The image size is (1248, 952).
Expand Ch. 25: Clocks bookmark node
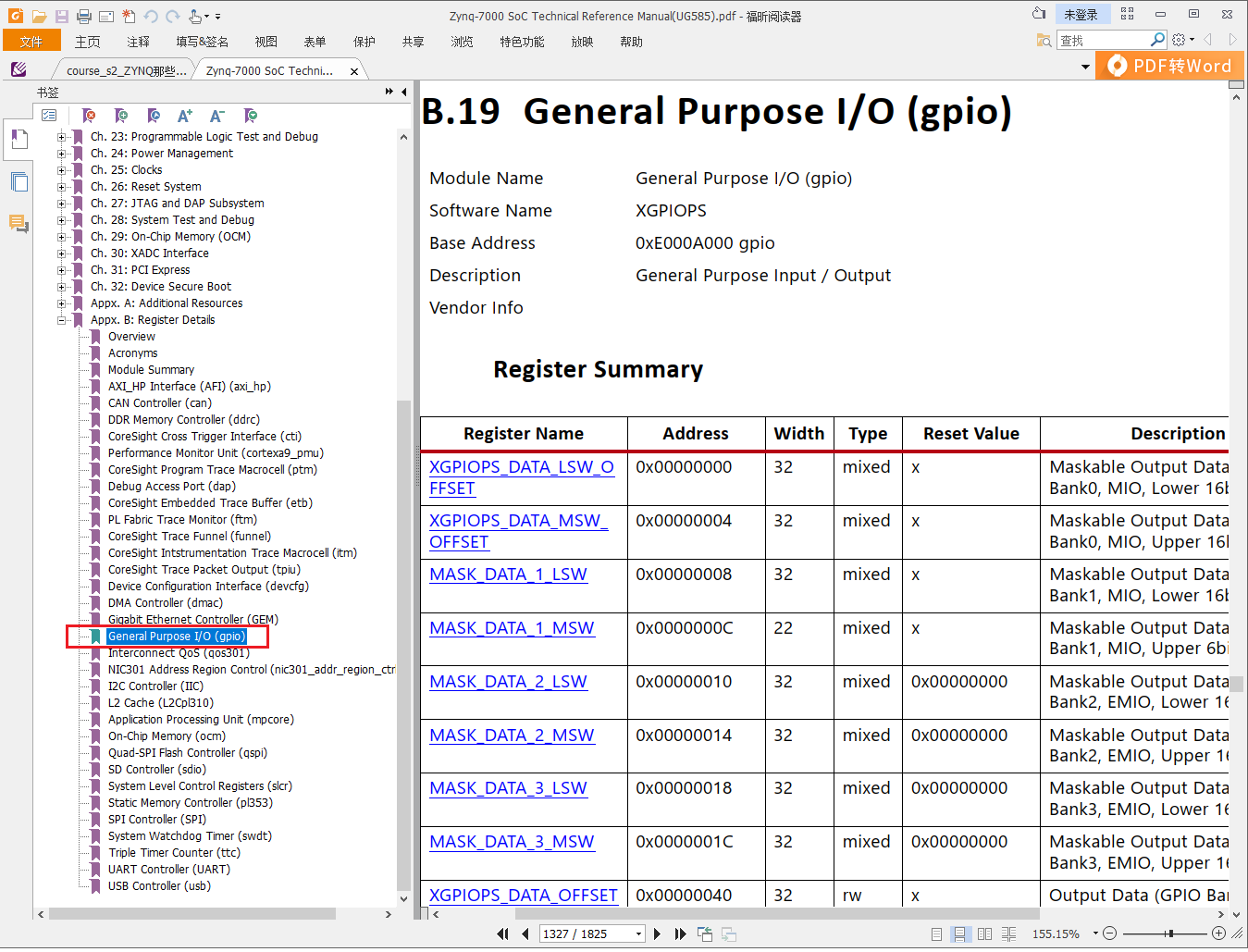click(x=62, y=170)
